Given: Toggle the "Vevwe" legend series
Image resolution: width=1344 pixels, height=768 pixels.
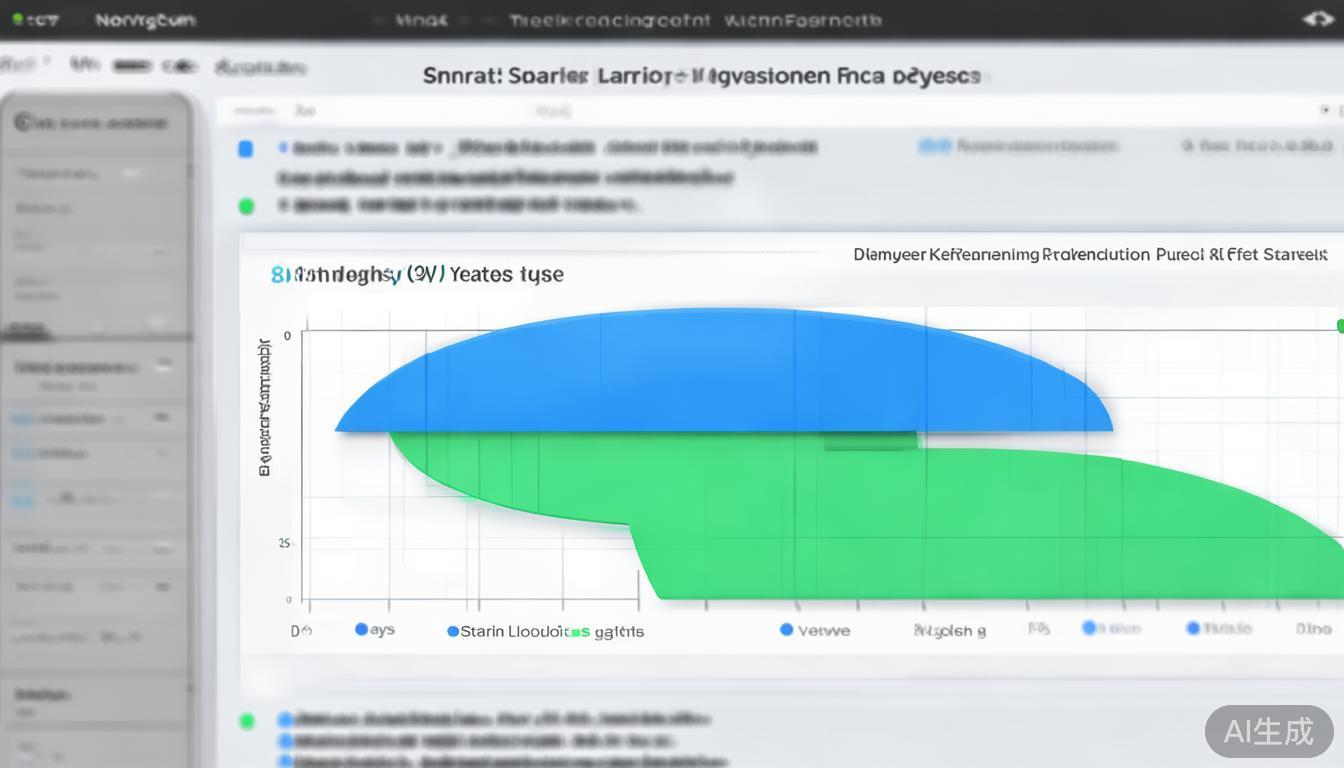Looking at the screenshot, I should coord(787,629).
